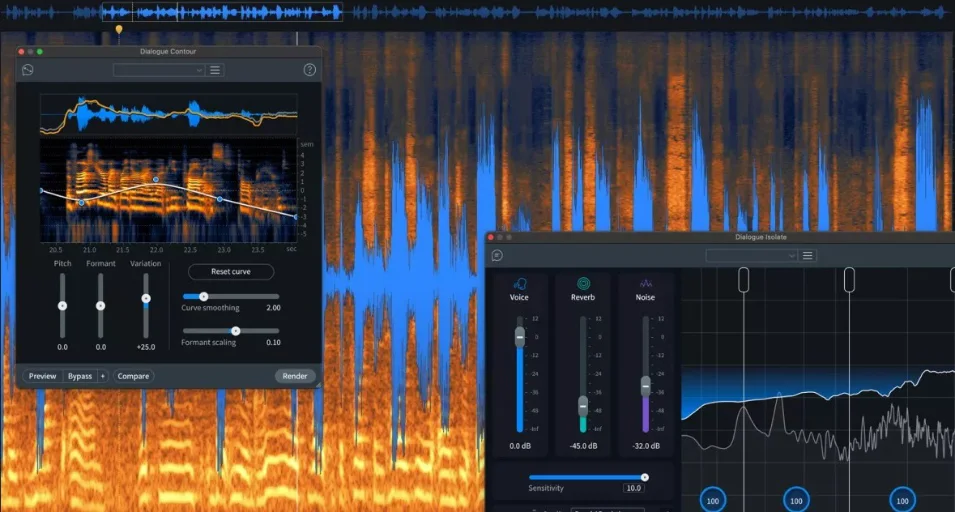Image resolution: width=955 pixels, height=512 pixels.
Task: Select the Formant scaling value 0.10
Action: click(x=273, y=343)
